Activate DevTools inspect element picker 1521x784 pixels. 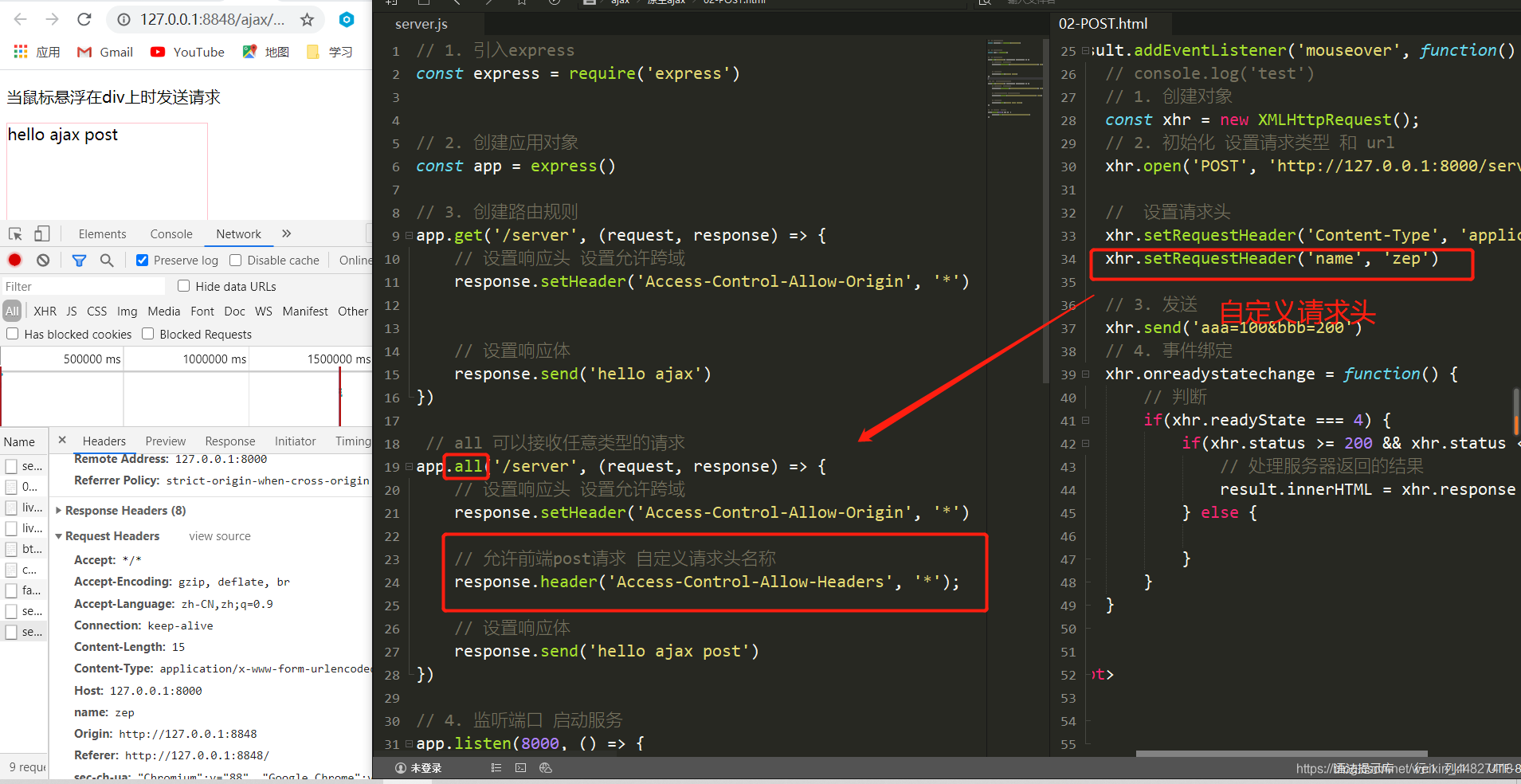pos(15,233)
